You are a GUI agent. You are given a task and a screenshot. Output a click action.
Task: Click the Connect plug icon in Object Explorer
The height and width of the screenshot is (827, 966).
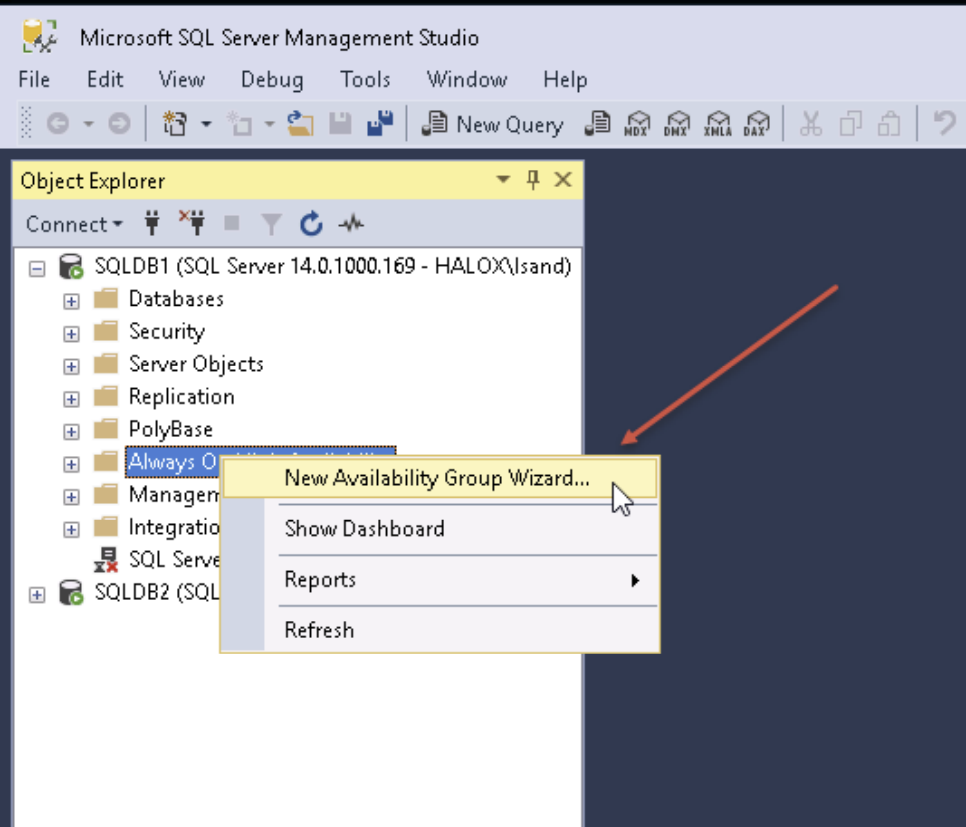[x=152, y=223]
